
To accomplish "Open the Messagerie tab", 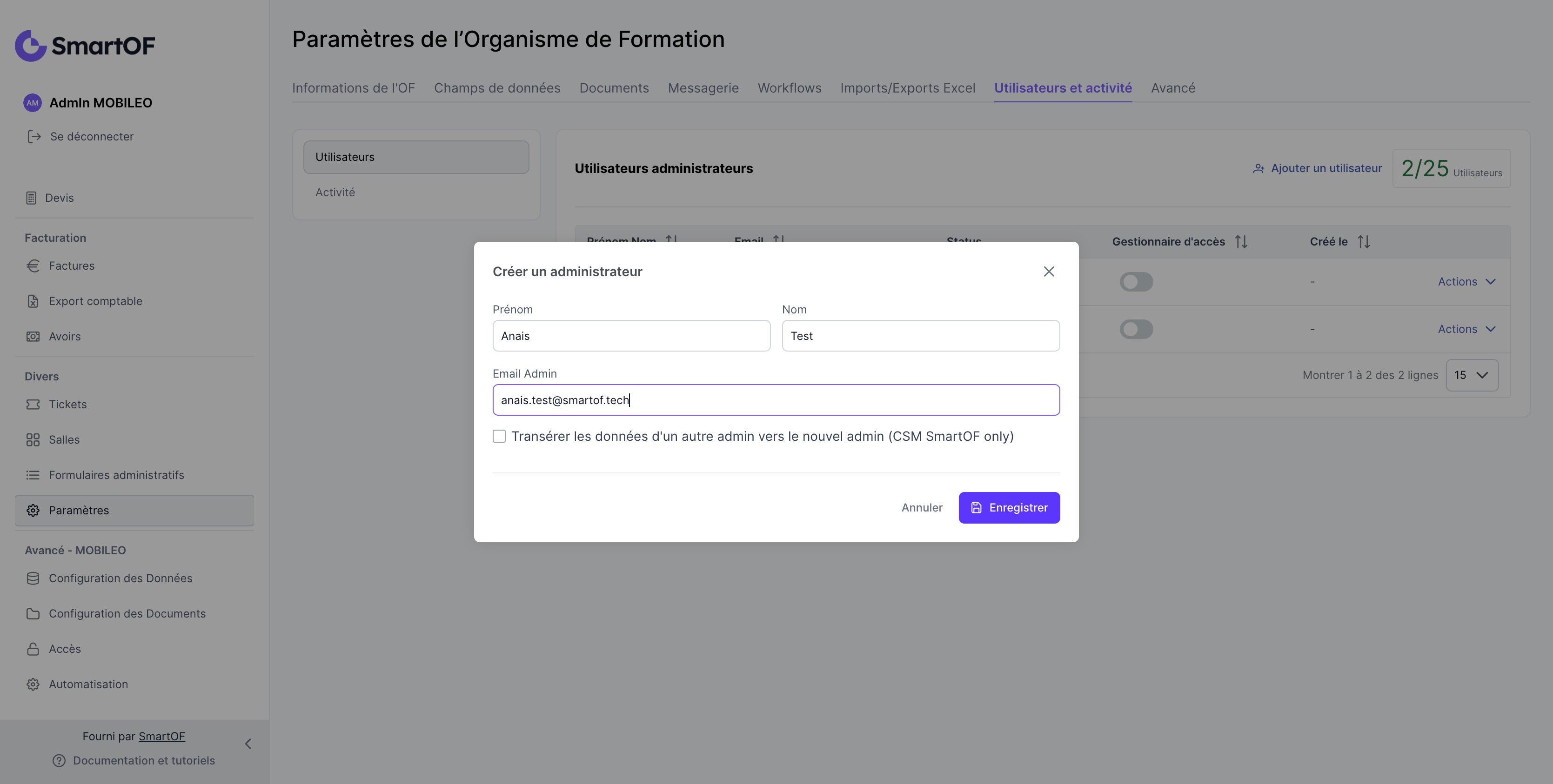I will (x=703, y=88).
